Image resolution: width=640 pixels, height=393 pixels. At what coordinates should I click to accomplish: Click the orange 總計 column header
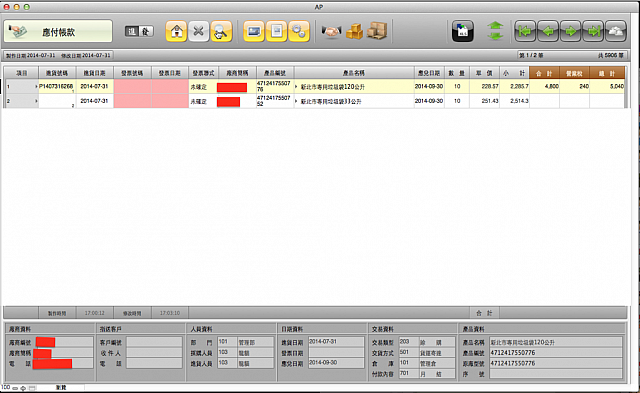[x=607, y=73]
